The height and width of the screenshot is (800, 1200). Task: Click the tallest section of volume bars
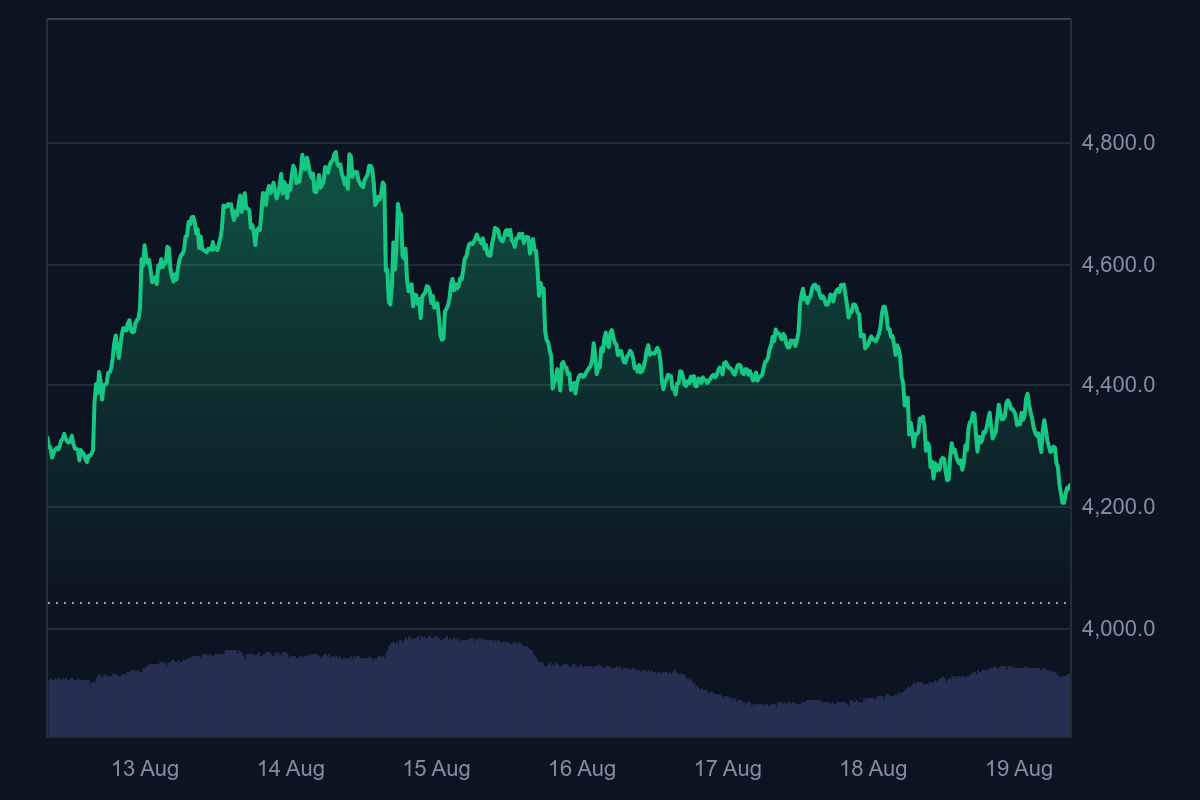[x=430, y=690]
